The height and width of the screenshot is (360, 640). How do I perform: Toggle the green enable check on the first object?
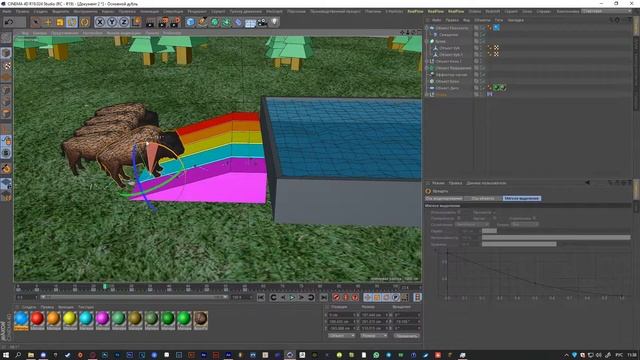click(483, 28)
